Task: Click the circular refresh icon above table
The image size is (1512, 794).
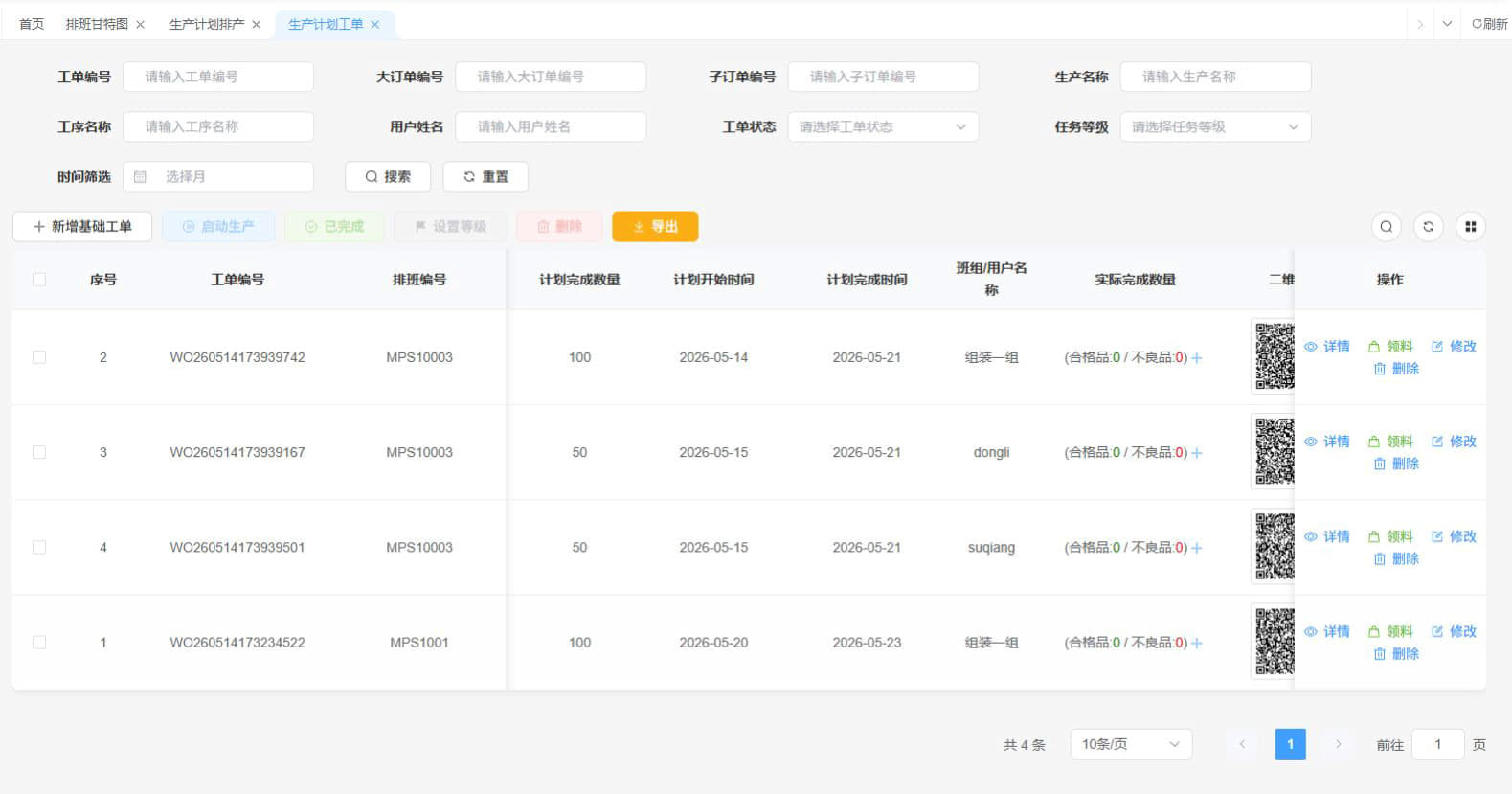Action: (1428, 227)
